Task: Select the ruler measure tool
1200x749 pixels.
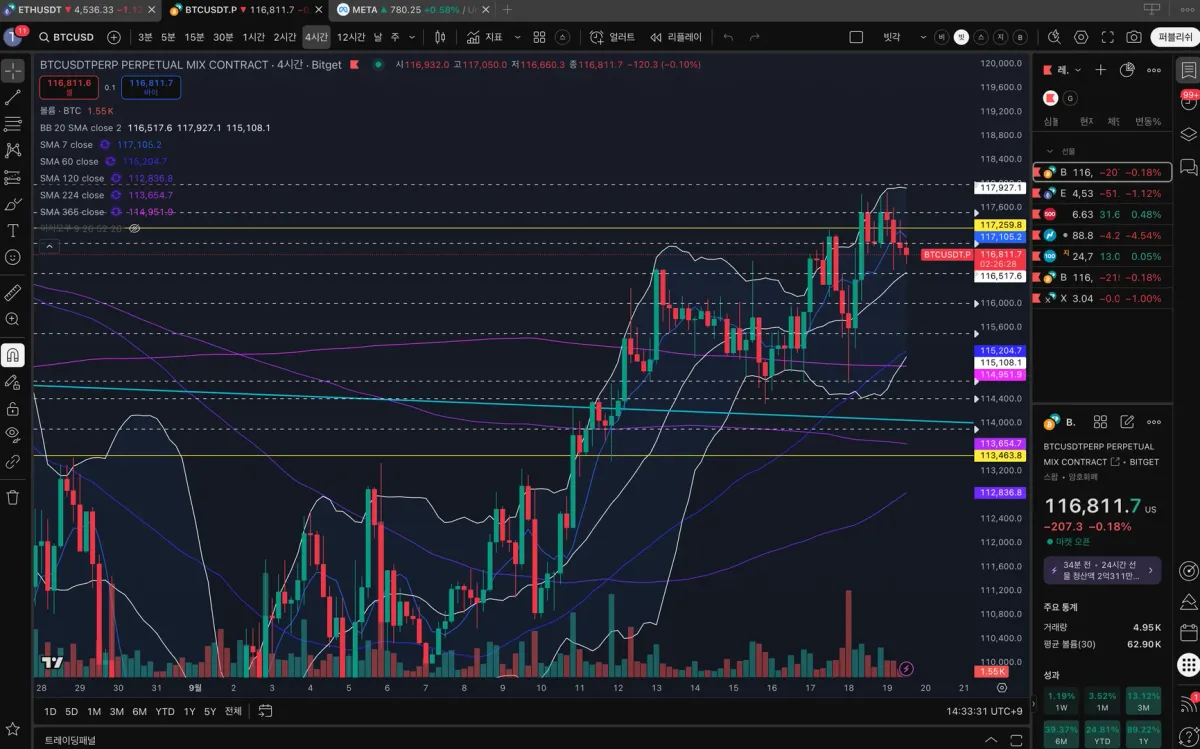Action: [13, 292]
